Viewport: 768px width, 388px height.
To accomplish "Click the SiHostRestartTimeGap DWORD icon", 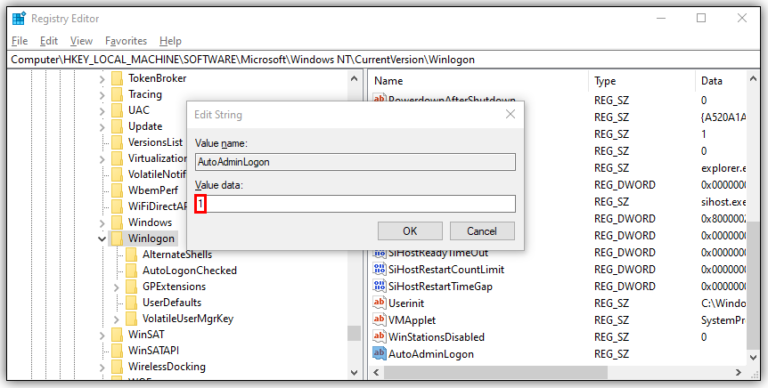I will point(379,286).
